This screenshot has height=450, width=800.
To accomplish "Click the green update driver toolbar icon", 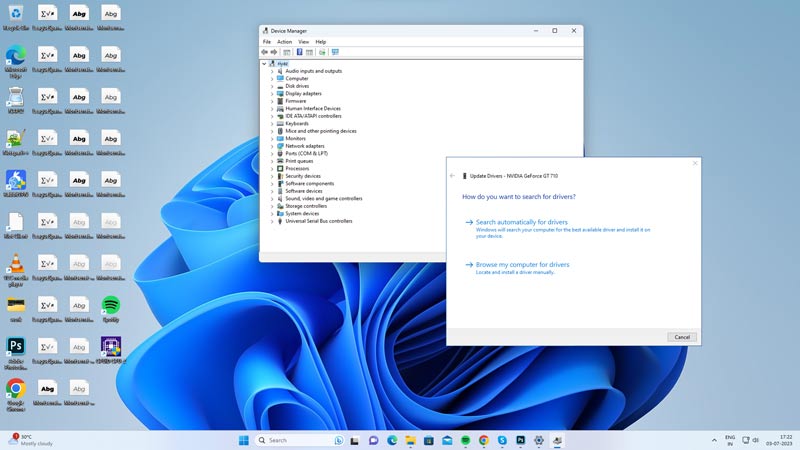I will pos(322,52).
